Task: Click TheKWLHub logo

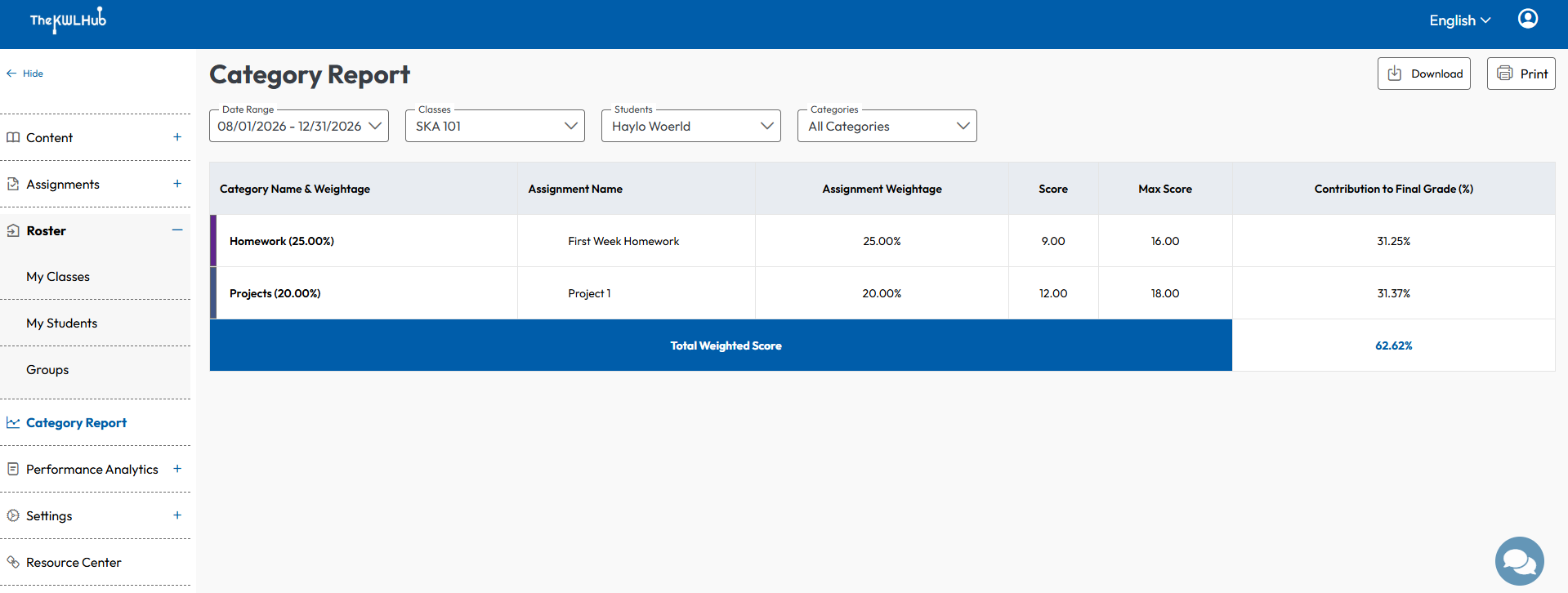Action: (x=68, y=20)
